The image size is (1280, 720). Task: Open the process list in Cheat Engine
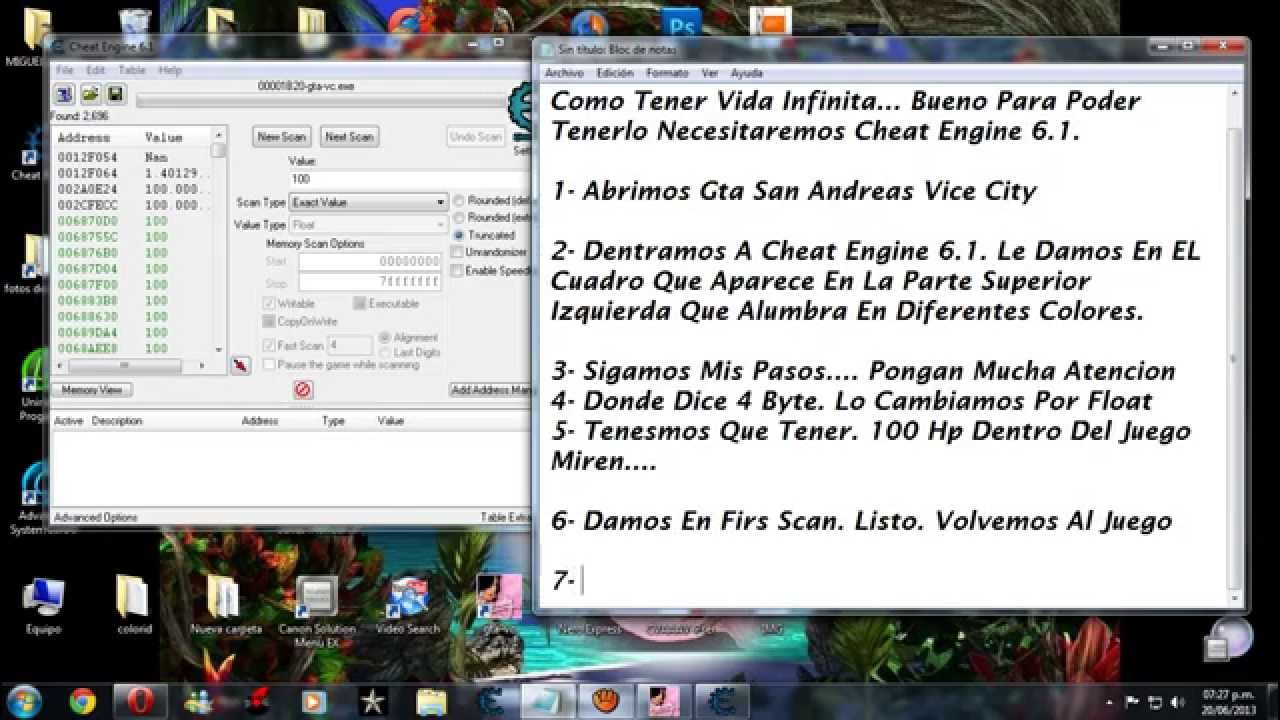click(65, 94)
